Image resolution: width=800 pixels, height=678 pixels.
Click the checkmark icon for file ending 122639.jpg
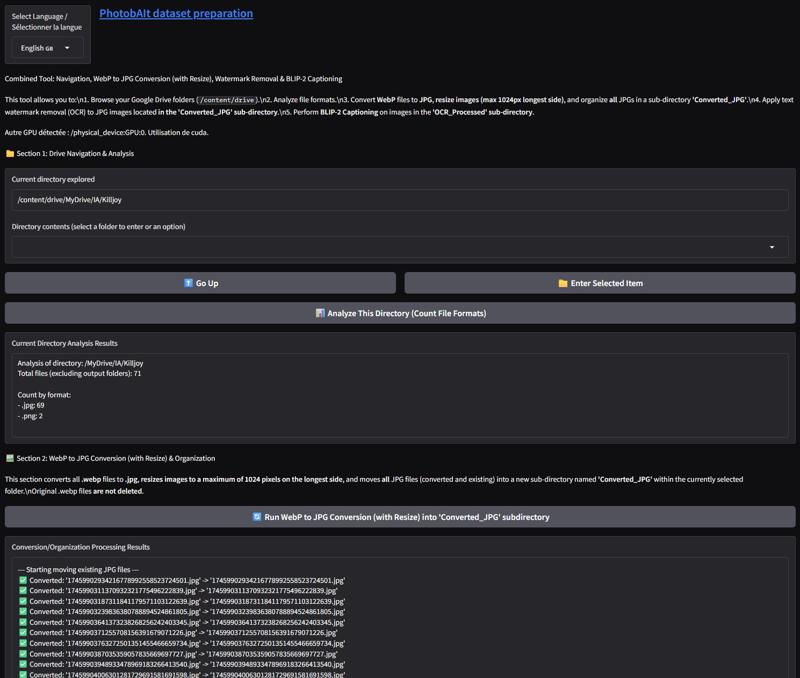tap(23, 601)
